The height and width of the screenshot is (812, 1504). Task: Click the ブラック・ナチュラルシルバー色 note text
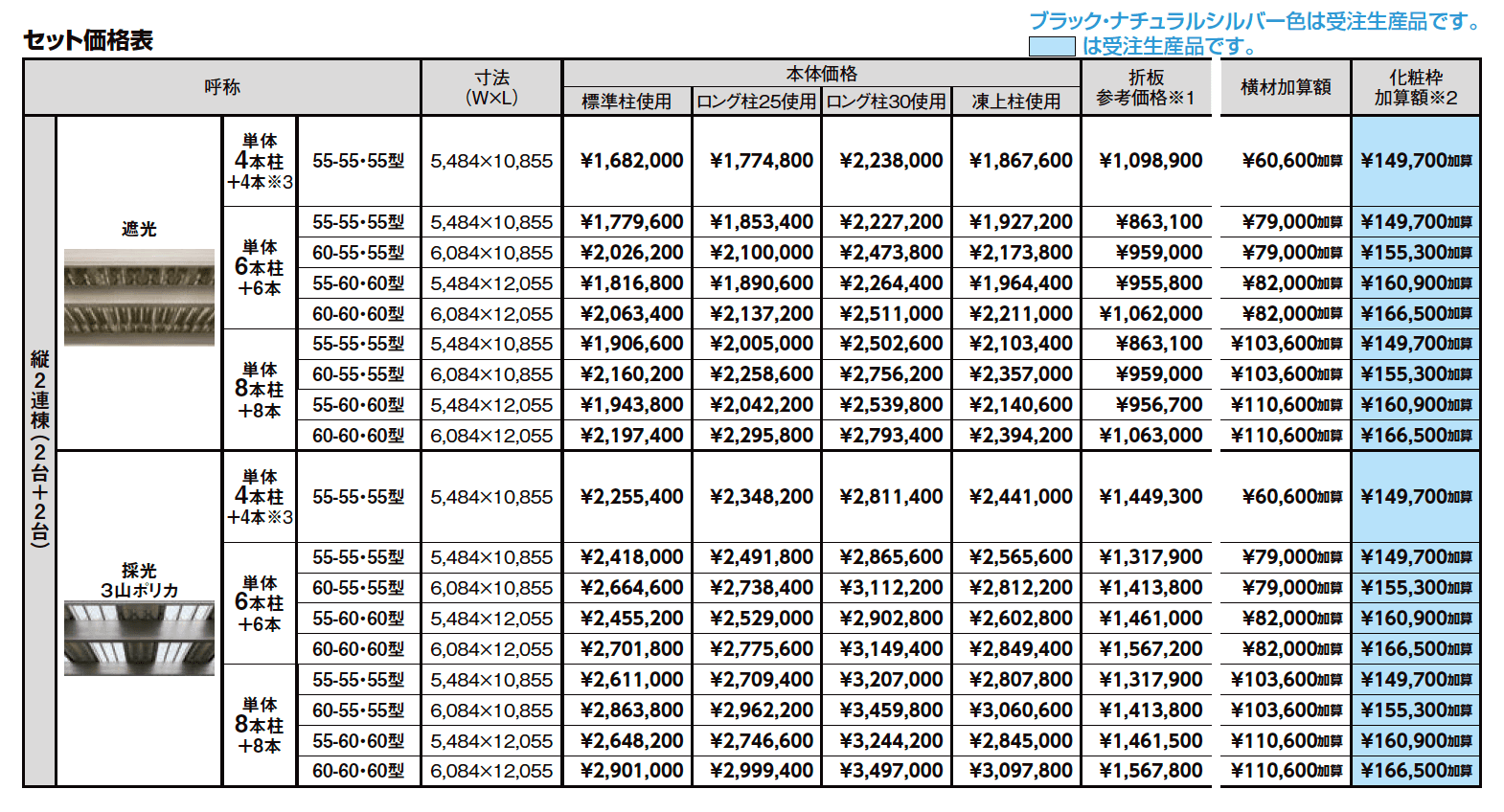pyautogui.click(x=1255, y=21)
